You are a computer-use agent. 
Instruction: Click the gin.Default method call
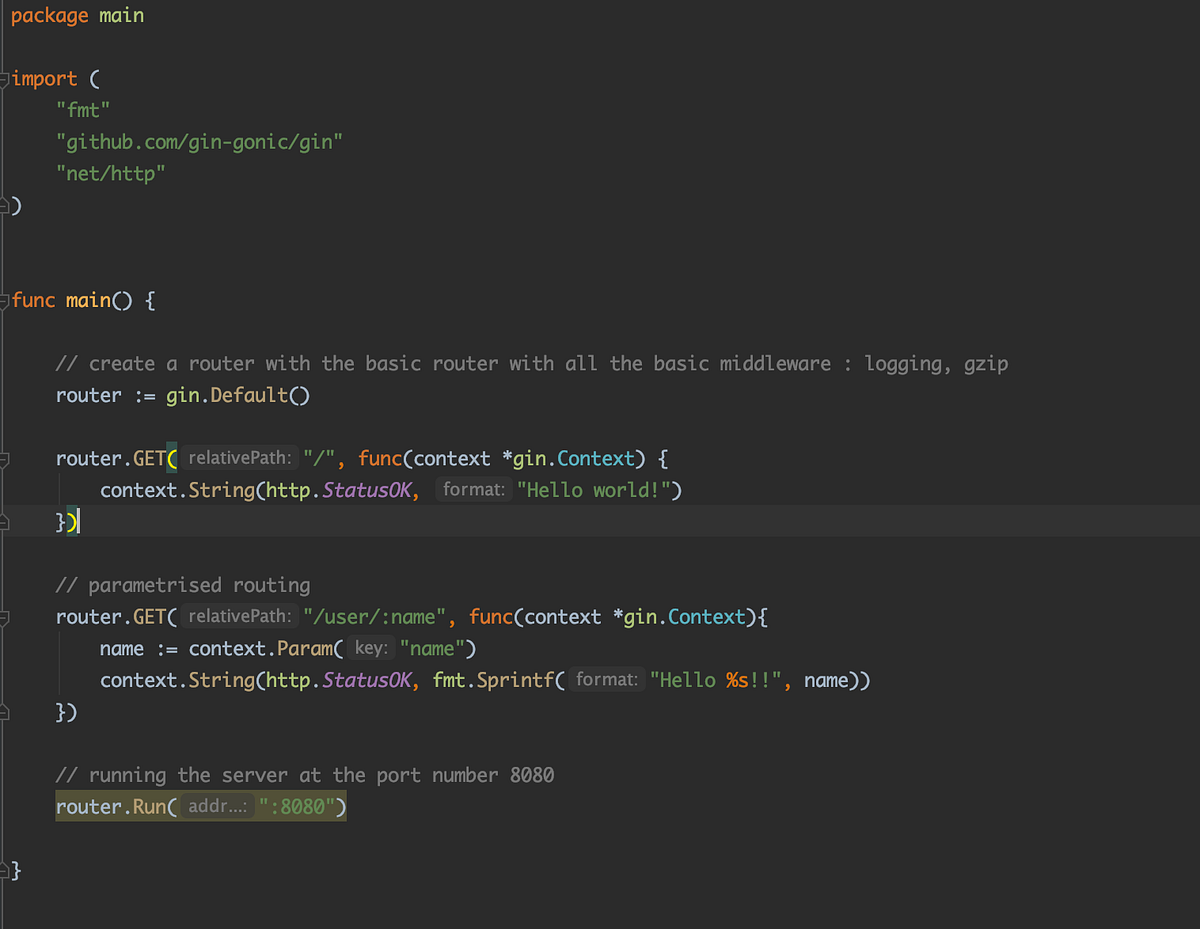(x=237, y=395)
